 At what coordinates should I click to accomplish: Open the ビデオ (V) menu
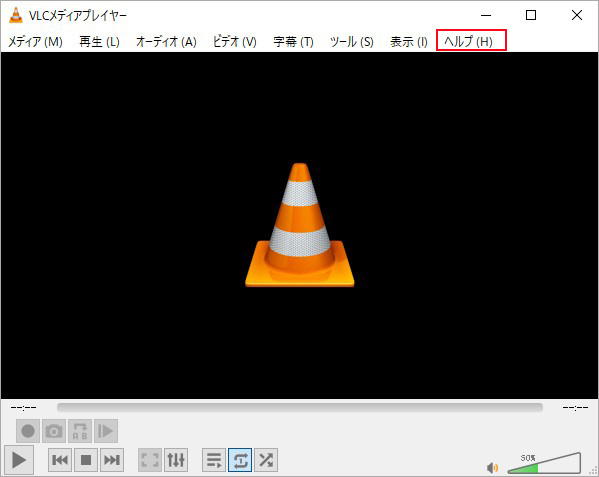(x=235, y=41)
